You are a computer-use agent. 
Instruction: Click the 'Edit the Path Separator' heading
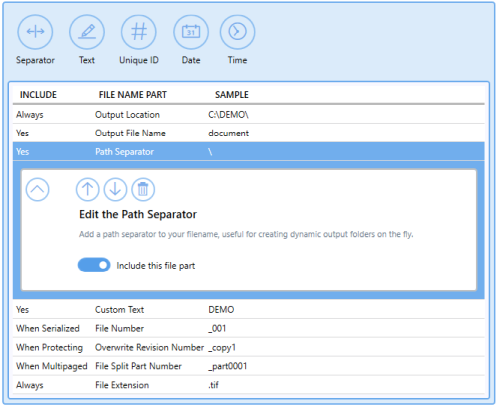138,214
